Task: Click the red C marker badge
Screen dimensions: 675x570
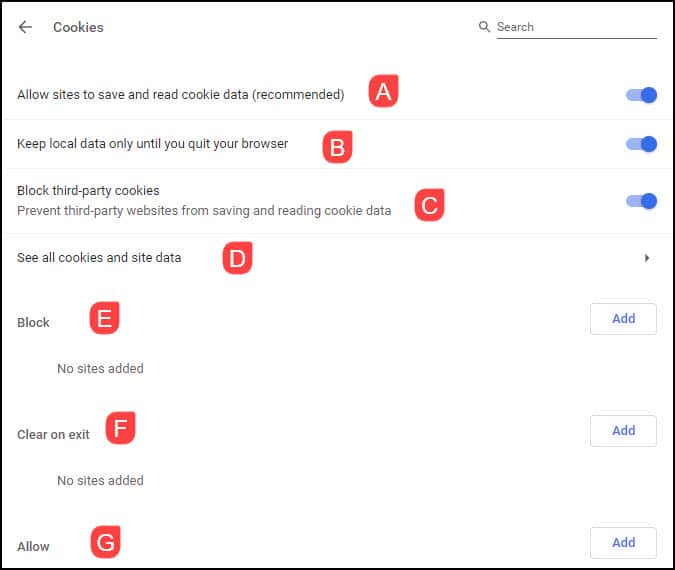Action: point(429,205)
